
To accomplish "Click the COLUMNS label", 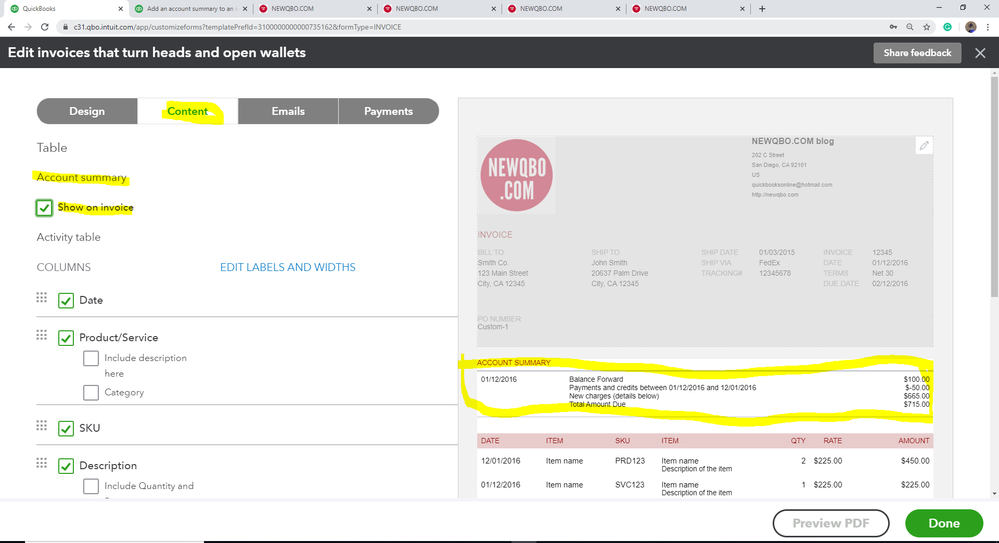I will pyautogui.click(x=64, y=267).
